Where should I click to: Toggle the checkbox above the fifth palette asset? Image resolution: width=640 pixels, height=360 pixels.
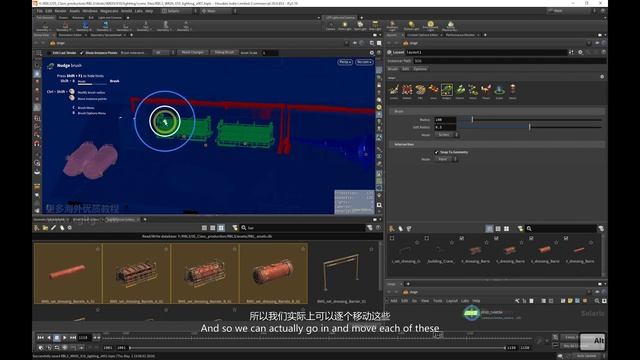[531, 238]
